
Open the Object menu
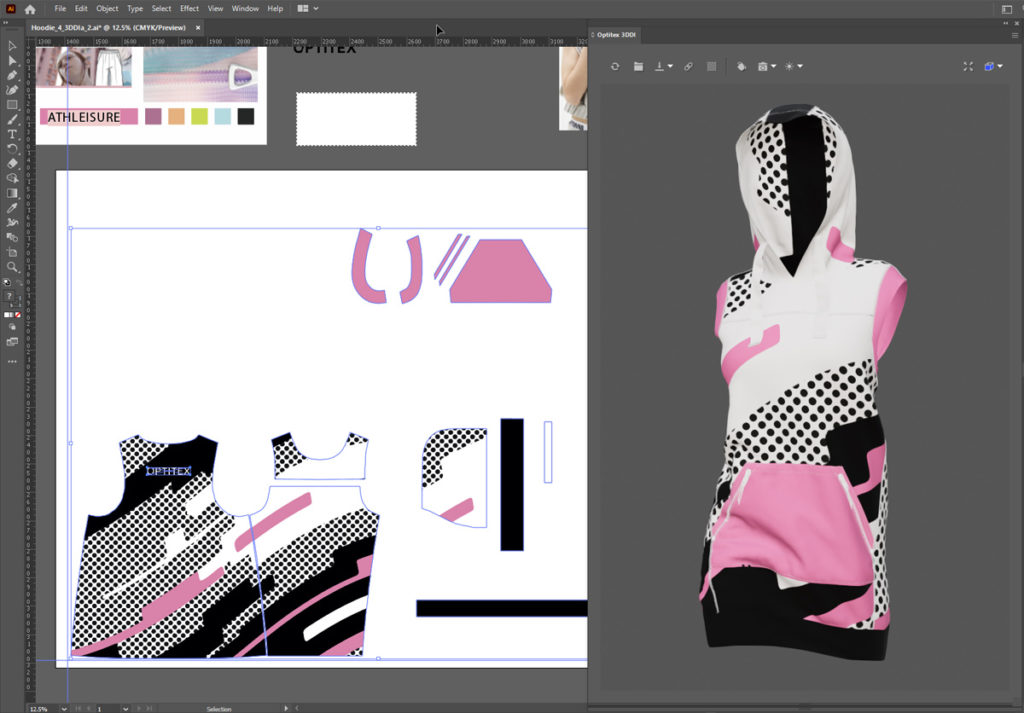(107, 9)
